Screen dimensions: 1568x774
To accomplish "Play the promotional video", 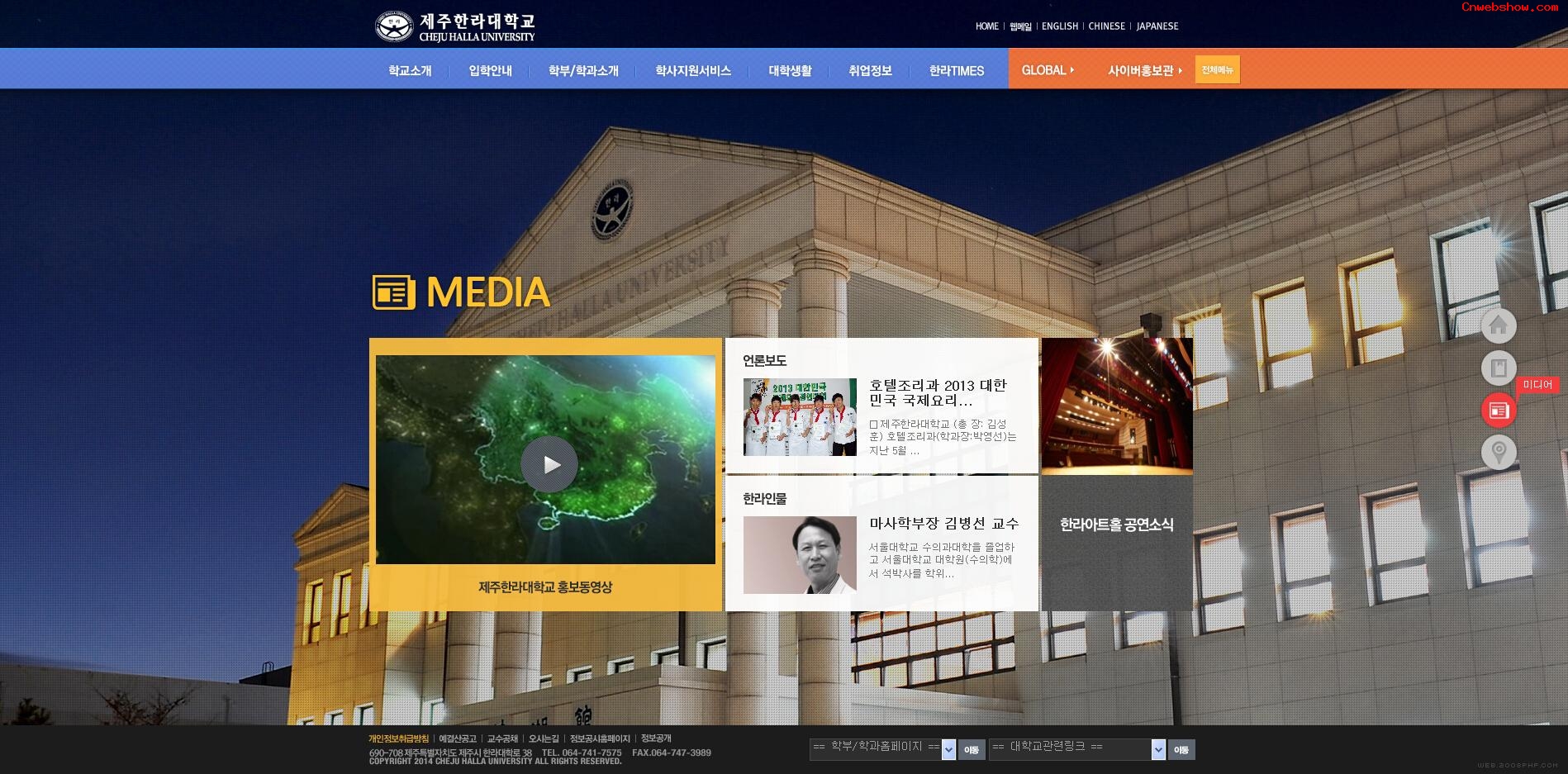I will pyautogui.click(x=549, y=464).
